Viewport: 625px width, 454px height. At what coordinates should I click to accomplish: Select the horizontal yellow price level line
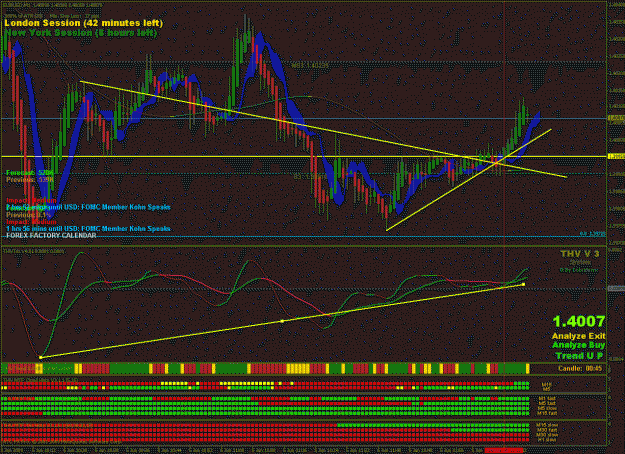[303, 157]
